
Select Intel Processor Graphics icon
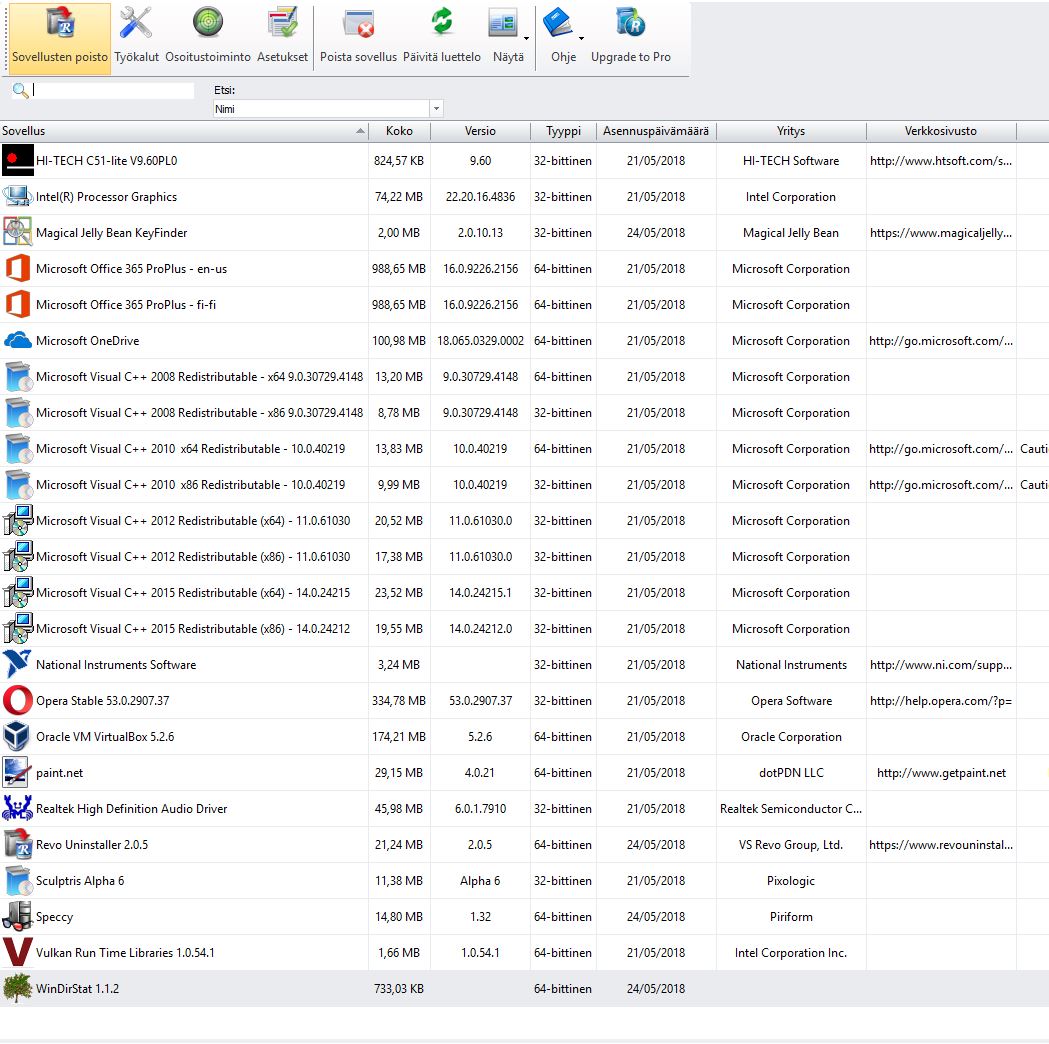[17, 197]
